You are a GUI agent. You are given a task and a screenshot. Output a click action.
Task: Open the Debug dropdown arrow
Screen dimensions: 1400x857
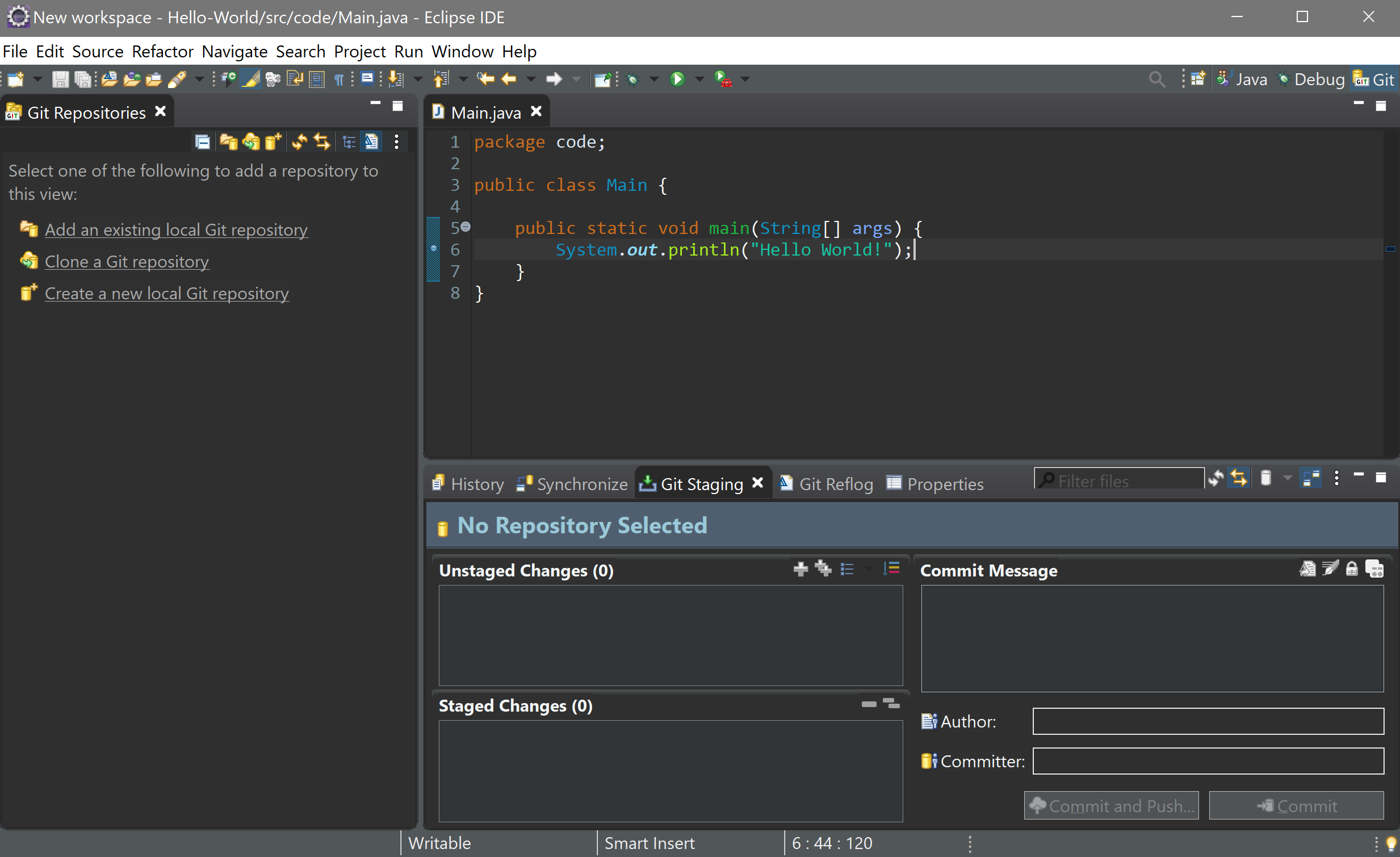(655, 79)
